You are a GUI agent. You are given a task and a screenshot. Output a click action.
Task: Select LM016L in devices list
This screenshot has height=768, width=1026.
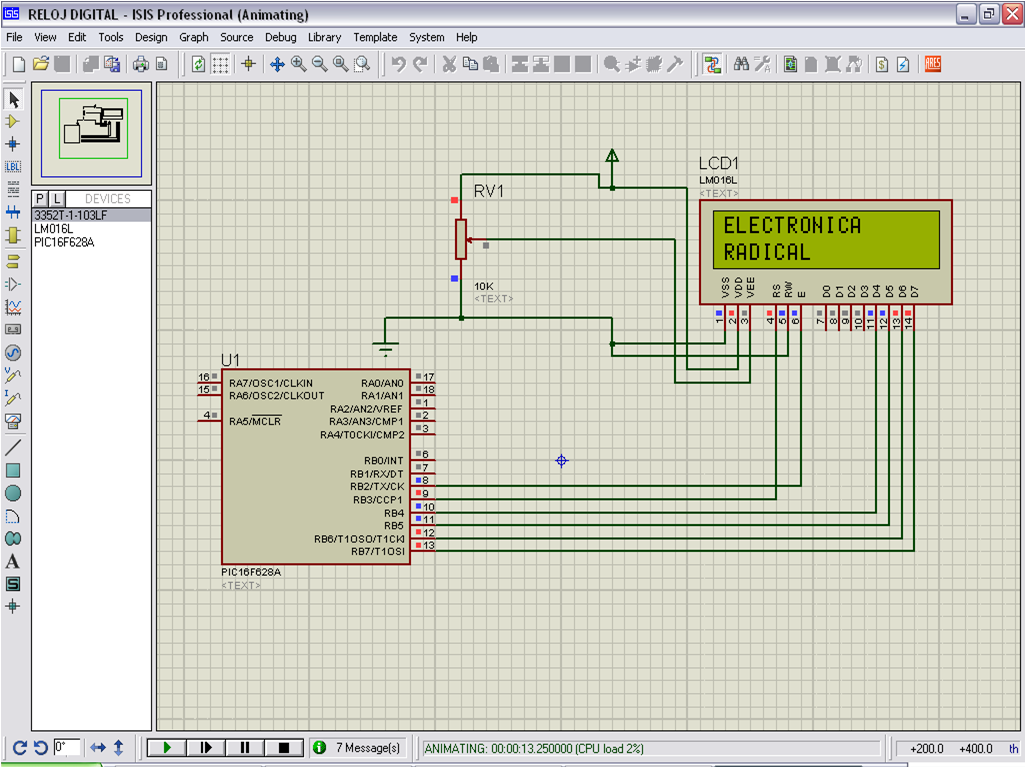point(92,229)
